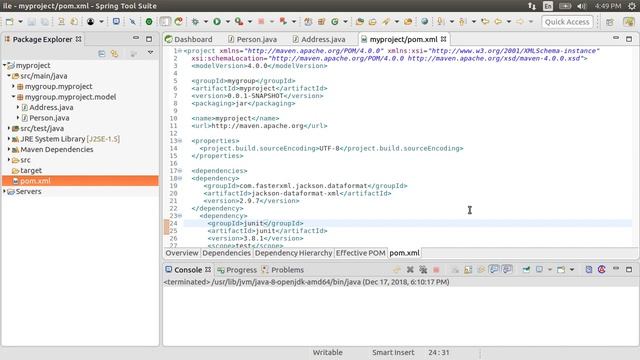Toggle Show Console on standard error change
The width and height of the screenshot is (640, 360).
(507, 269)
